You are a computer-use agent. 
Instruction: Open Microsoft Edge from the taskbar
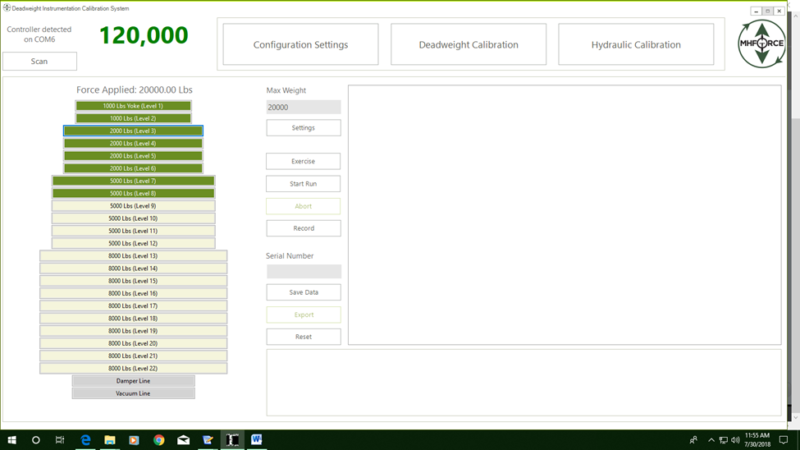pyautogui.click(x=85, y=440)
